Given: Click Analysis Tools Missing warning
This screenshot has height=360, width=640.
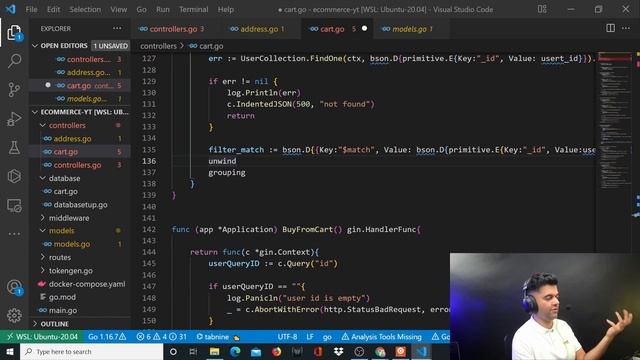Looking at the screenshot, I should pyautogui.click(x=381, y=337).
